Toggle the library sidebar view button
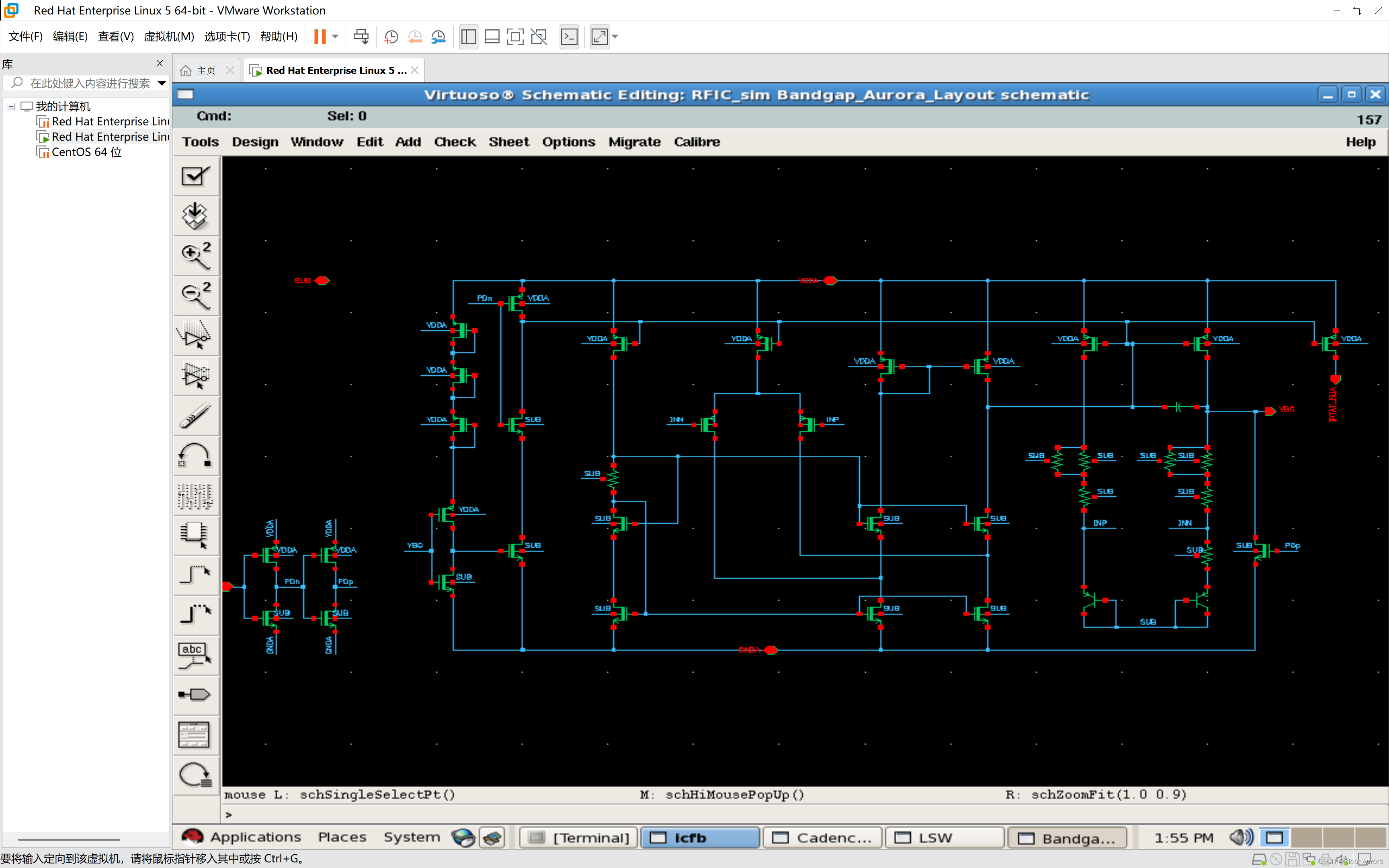Image resolution: width=1389 pixels, height=868 pixels. [x=468, y=37]
